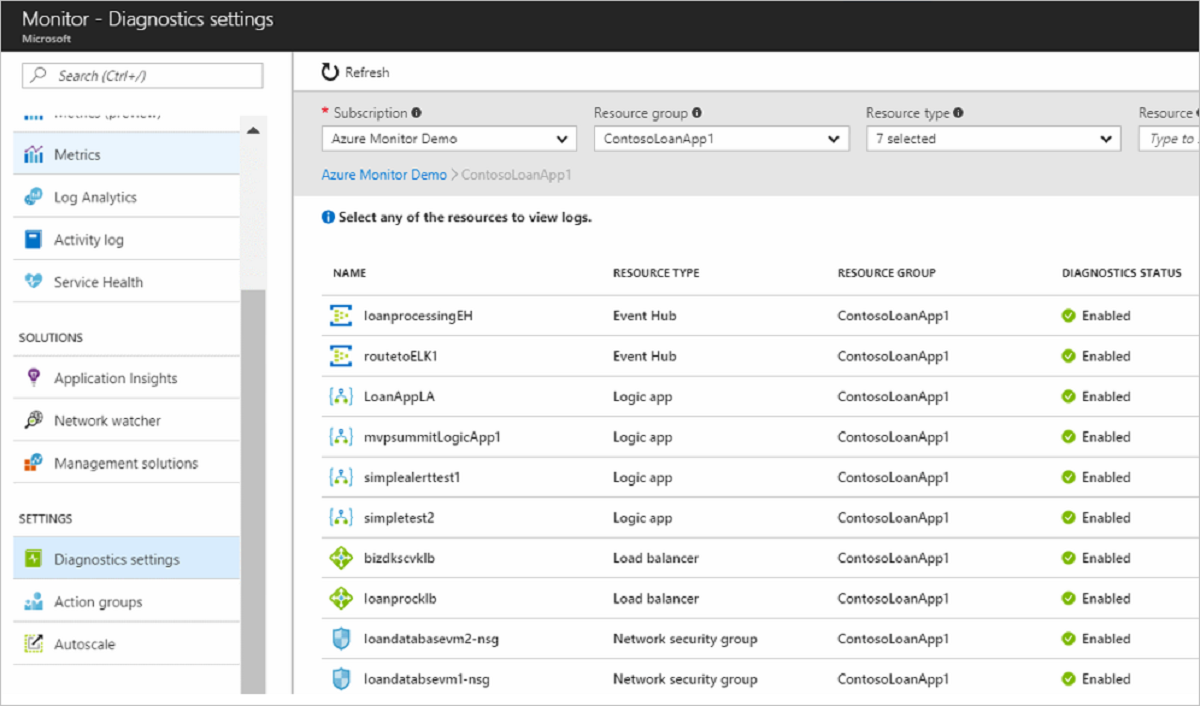This screenshot has height=706, width=1200.
Task: Click Network security group type for loandatabsevm1-nsg
Action: pyautogui.click(x=685, y=680)
